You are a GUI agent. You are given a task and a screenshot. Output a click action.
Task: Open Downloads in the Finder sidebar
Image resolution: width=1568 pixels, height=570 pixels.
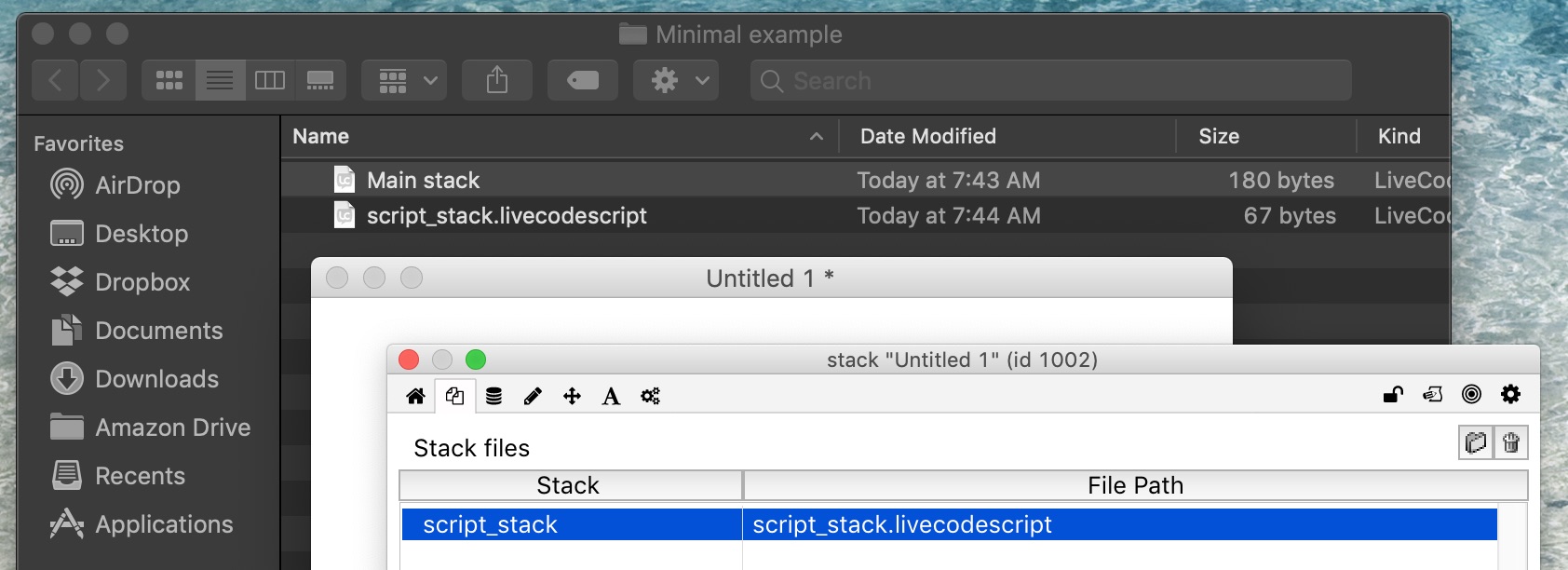tap(156, 379)
